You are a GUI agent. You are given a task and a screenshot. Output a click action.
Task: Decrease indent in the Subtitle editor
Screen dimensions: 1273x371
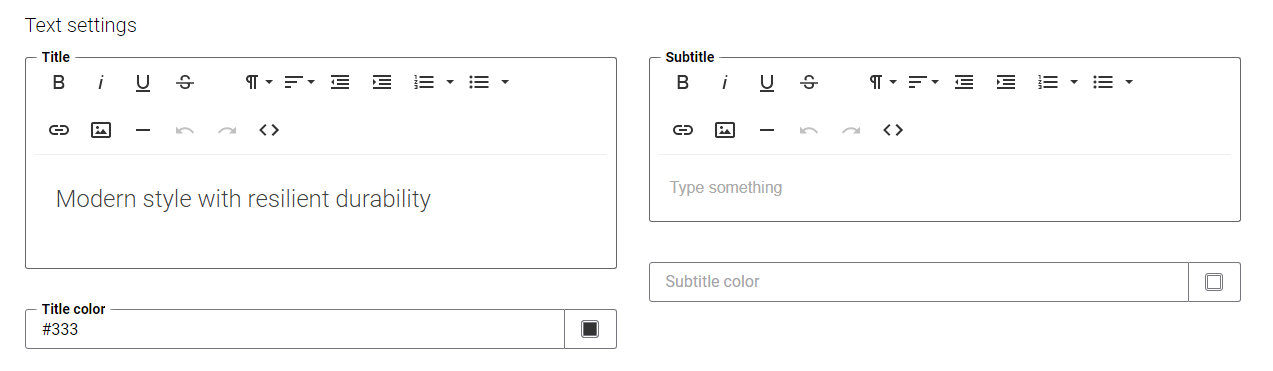pyautogui.click(x=964, y=82)
